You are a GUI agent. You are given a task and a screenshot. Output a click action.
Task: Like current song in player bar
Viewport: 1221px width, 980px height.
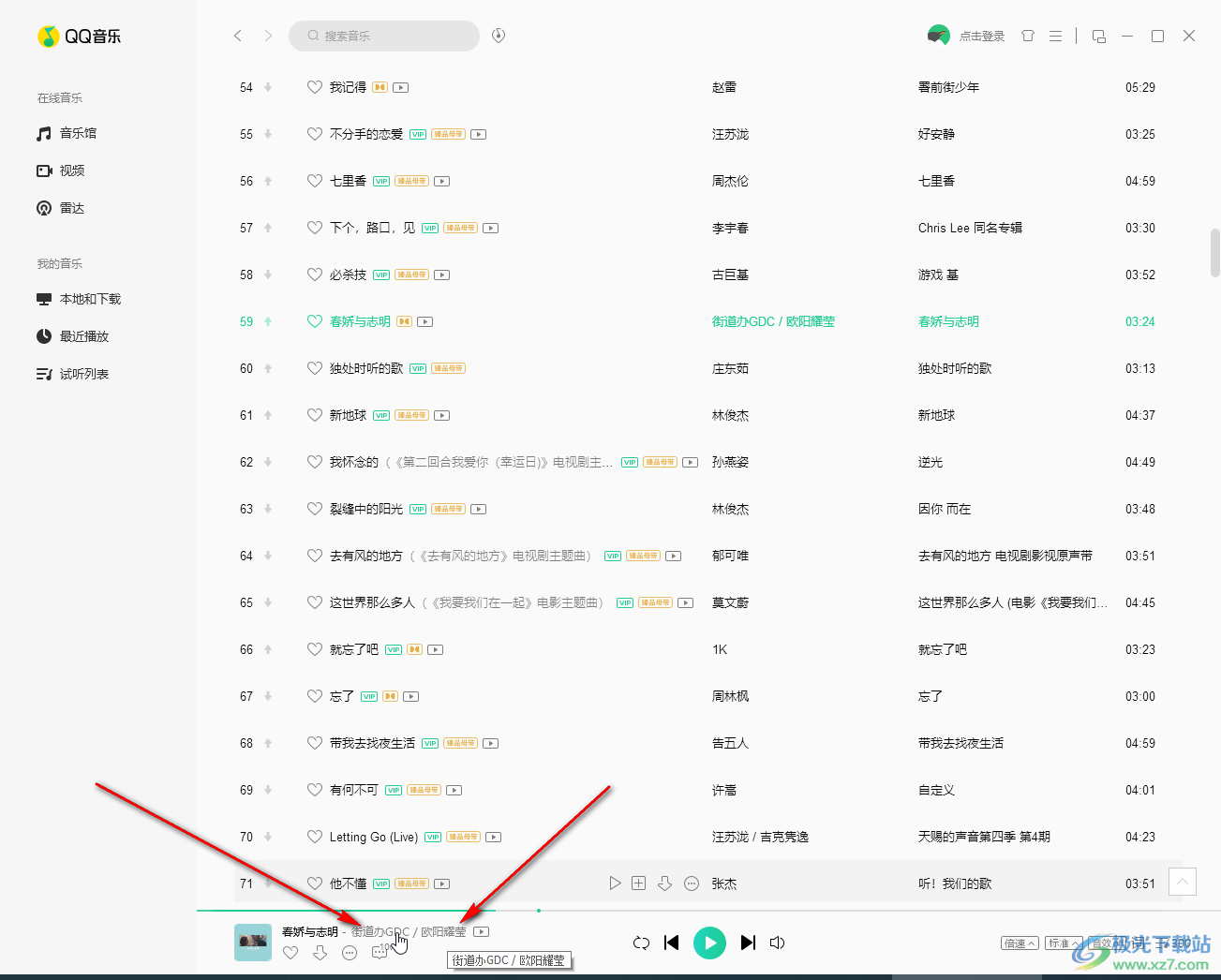point(290,953)
